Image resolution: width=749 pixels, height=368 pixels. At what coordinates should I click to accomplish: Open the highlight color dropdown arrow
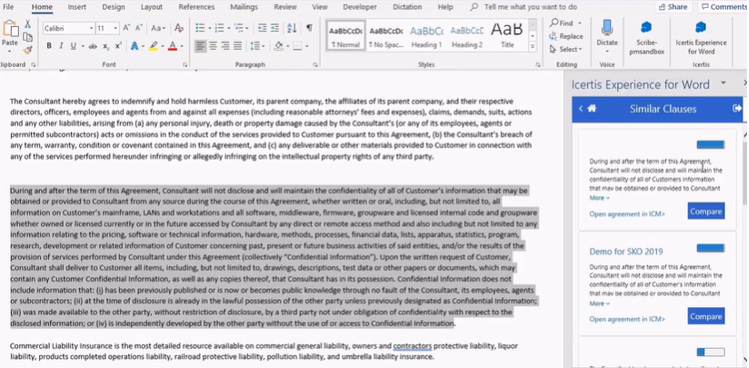coord(162,46)
